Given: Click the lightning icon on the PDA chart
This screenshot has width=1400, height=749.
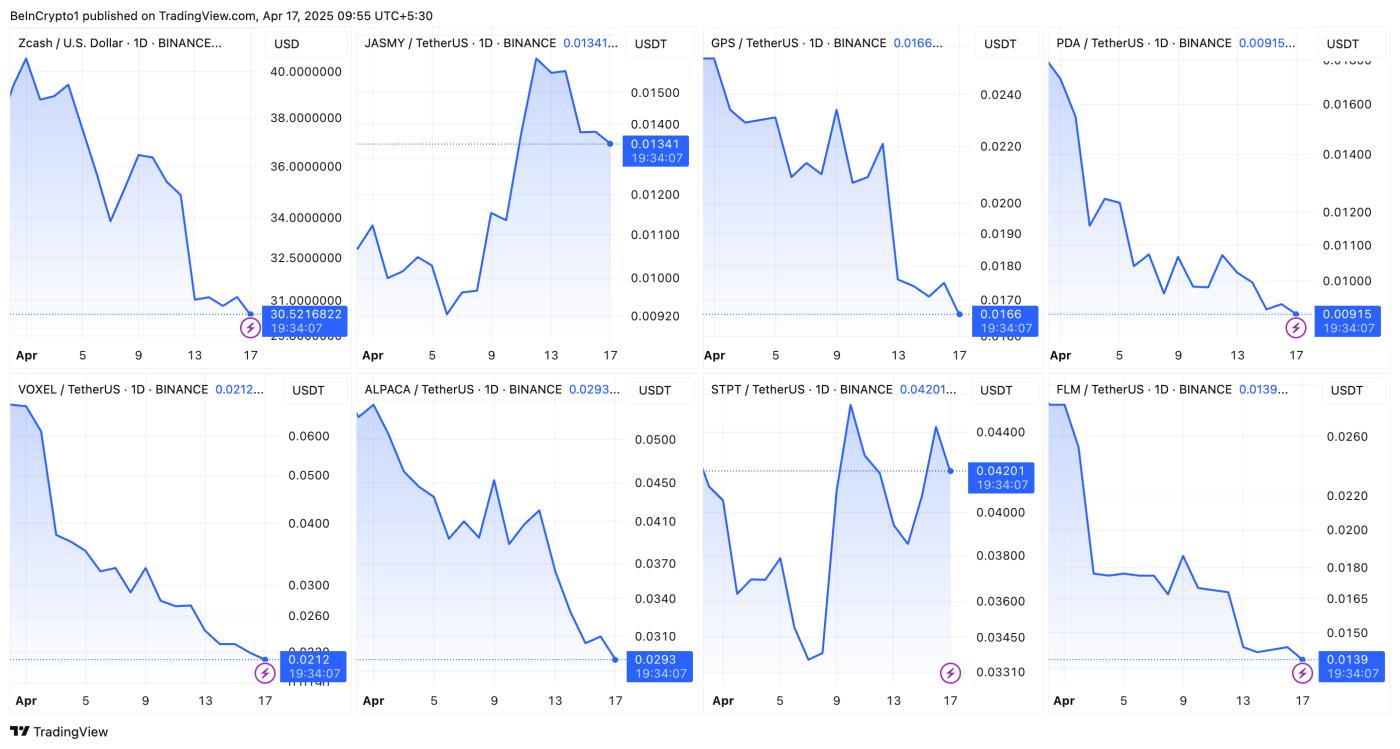Looking at the screenshot, I should (1296, 328).
